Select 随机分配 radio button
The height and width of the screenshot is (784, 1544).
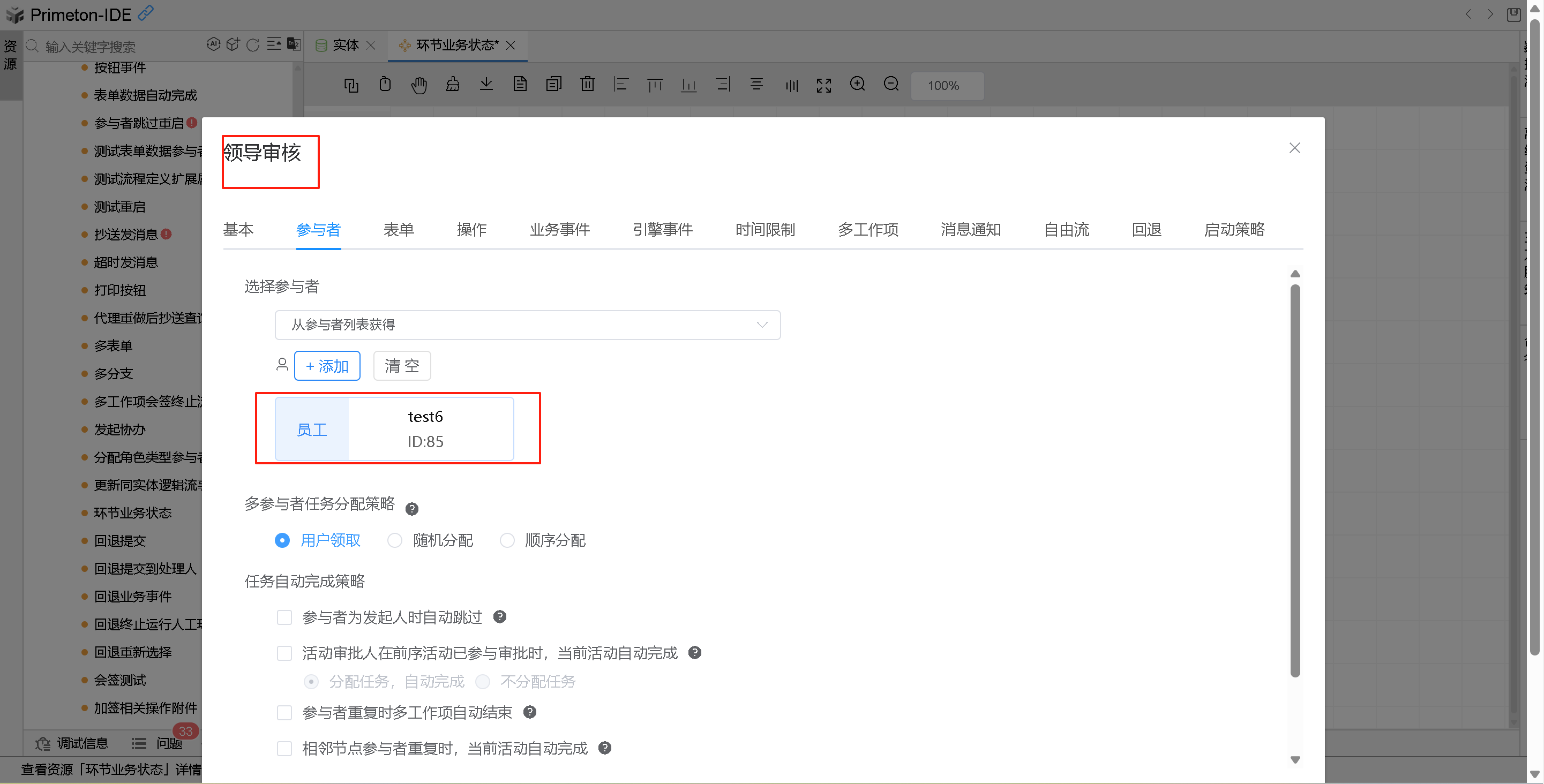[x=394, y=540]
